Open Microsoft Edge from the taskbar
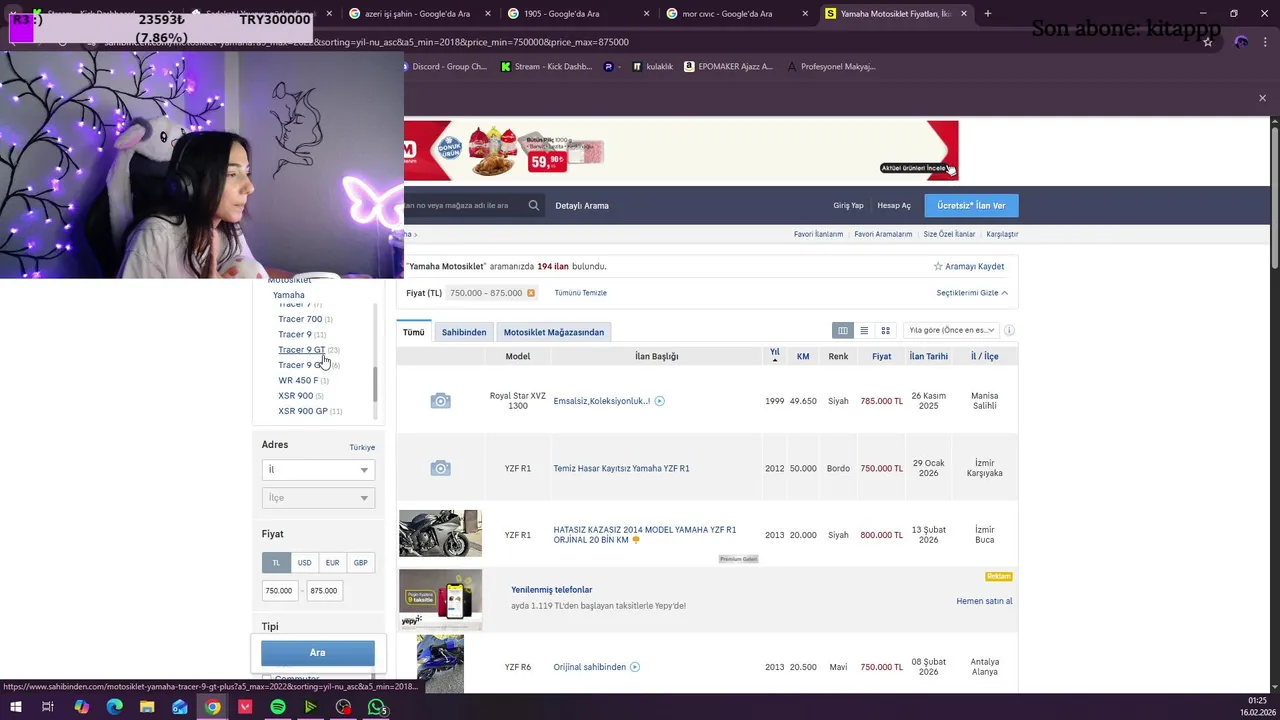Image resolution: width=1280 pixels, height=720 pixels. [114, 707]
